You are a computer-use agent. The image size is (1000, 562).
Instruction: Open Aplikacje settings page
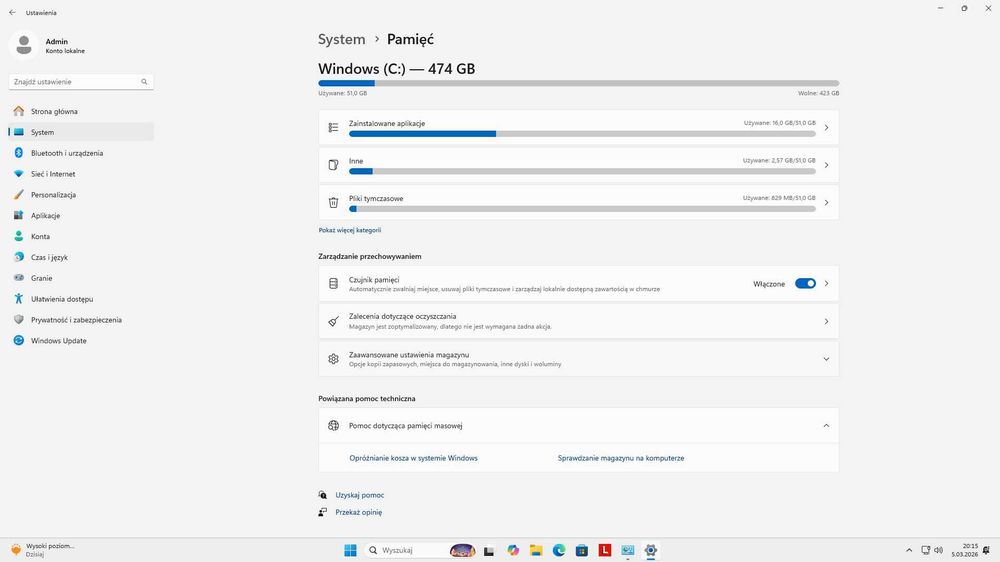[x=81, y=216]
